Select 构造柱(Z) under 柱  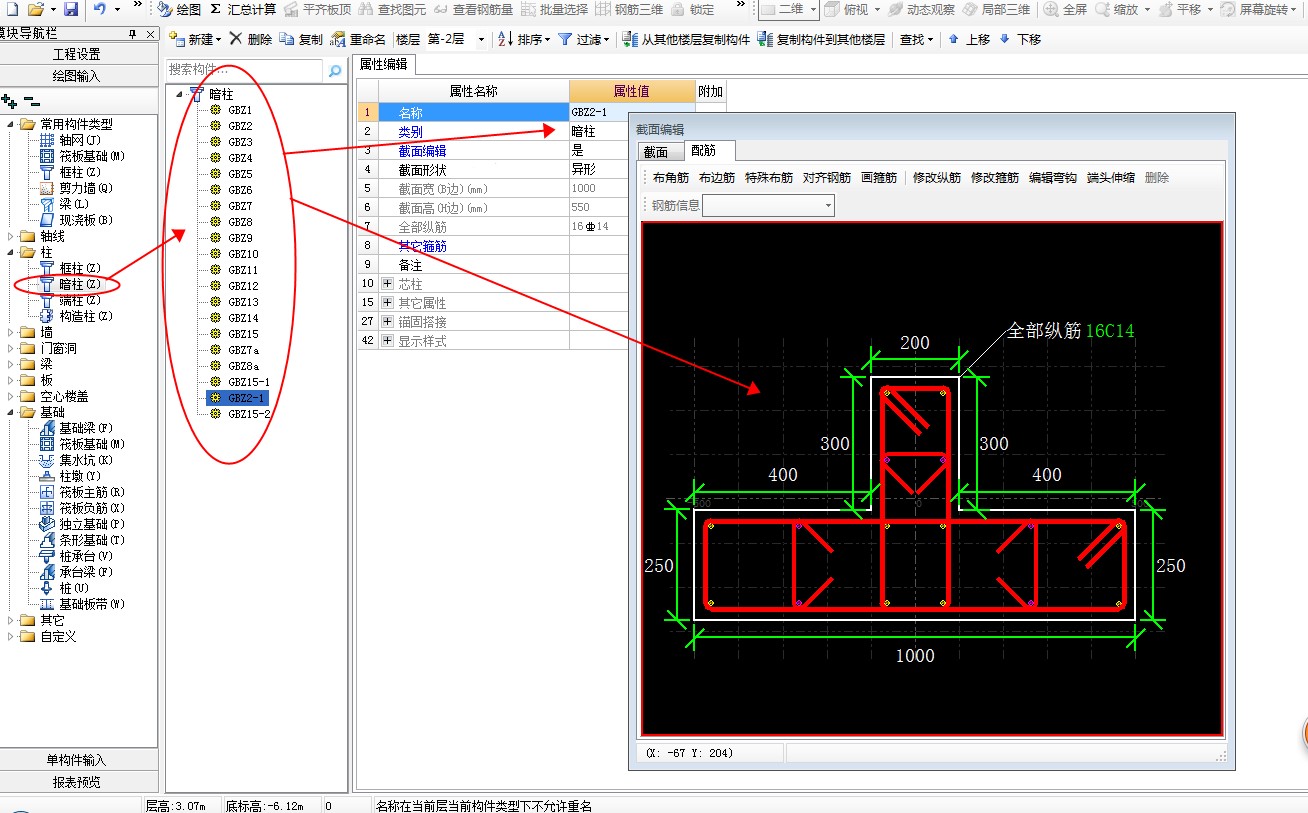click(76, 316)
